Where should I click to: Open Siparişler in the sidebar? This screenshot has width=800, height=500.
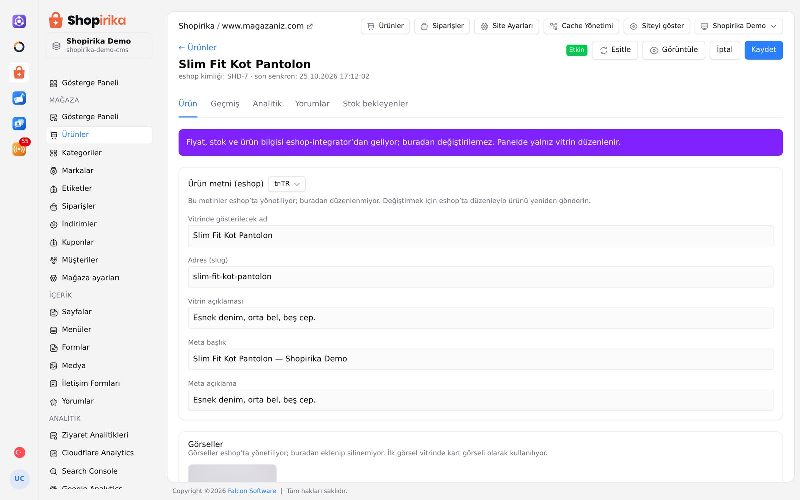point(99,206)
